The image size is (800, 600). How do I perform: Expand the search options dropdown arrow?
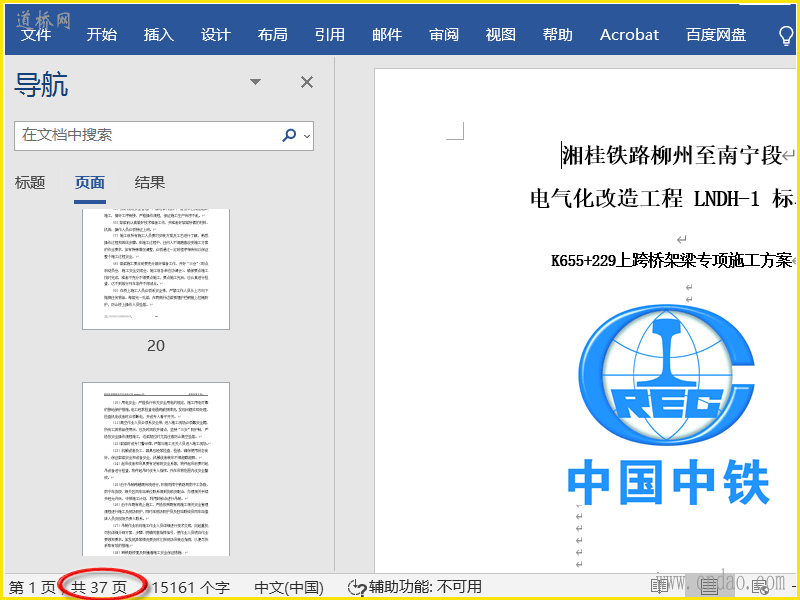[x=307, y=136]
